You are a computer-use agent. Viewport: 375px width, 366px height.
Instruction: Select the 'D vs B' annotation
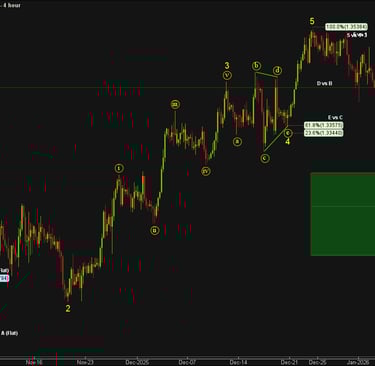click(324, 83)
